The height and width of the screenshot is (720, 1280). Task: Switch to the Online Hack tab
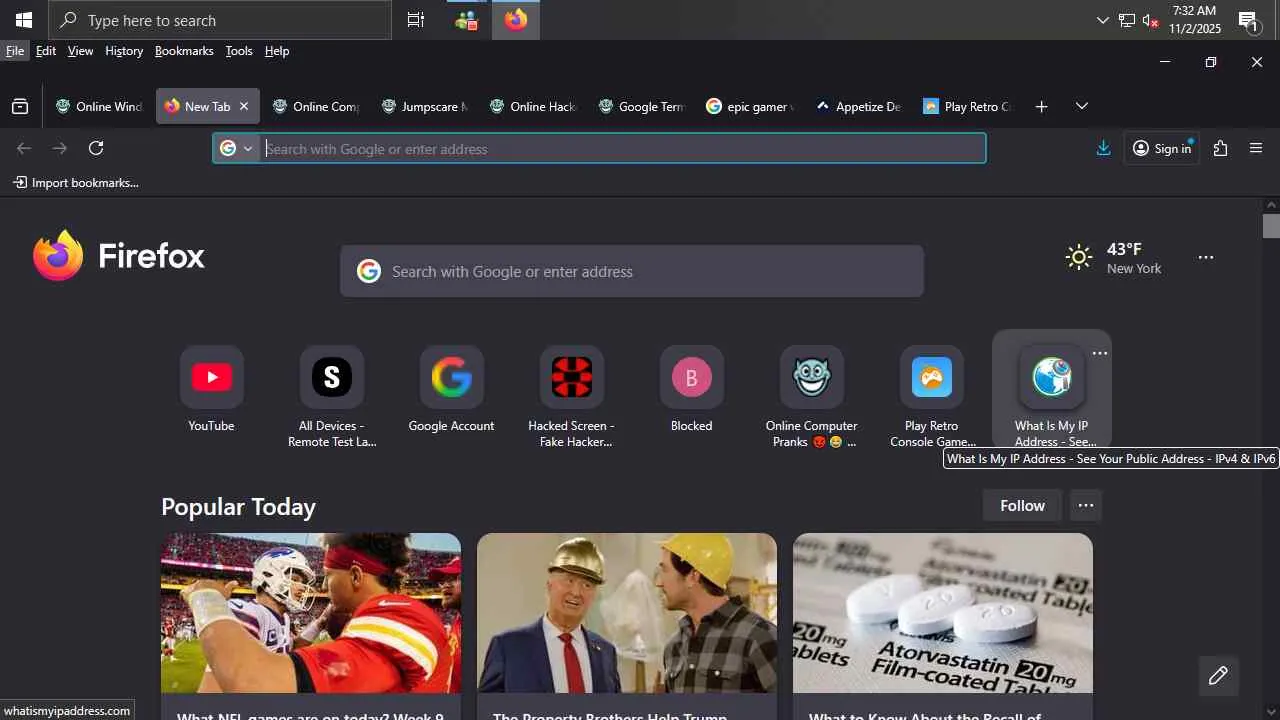click(x=534, y=106)
